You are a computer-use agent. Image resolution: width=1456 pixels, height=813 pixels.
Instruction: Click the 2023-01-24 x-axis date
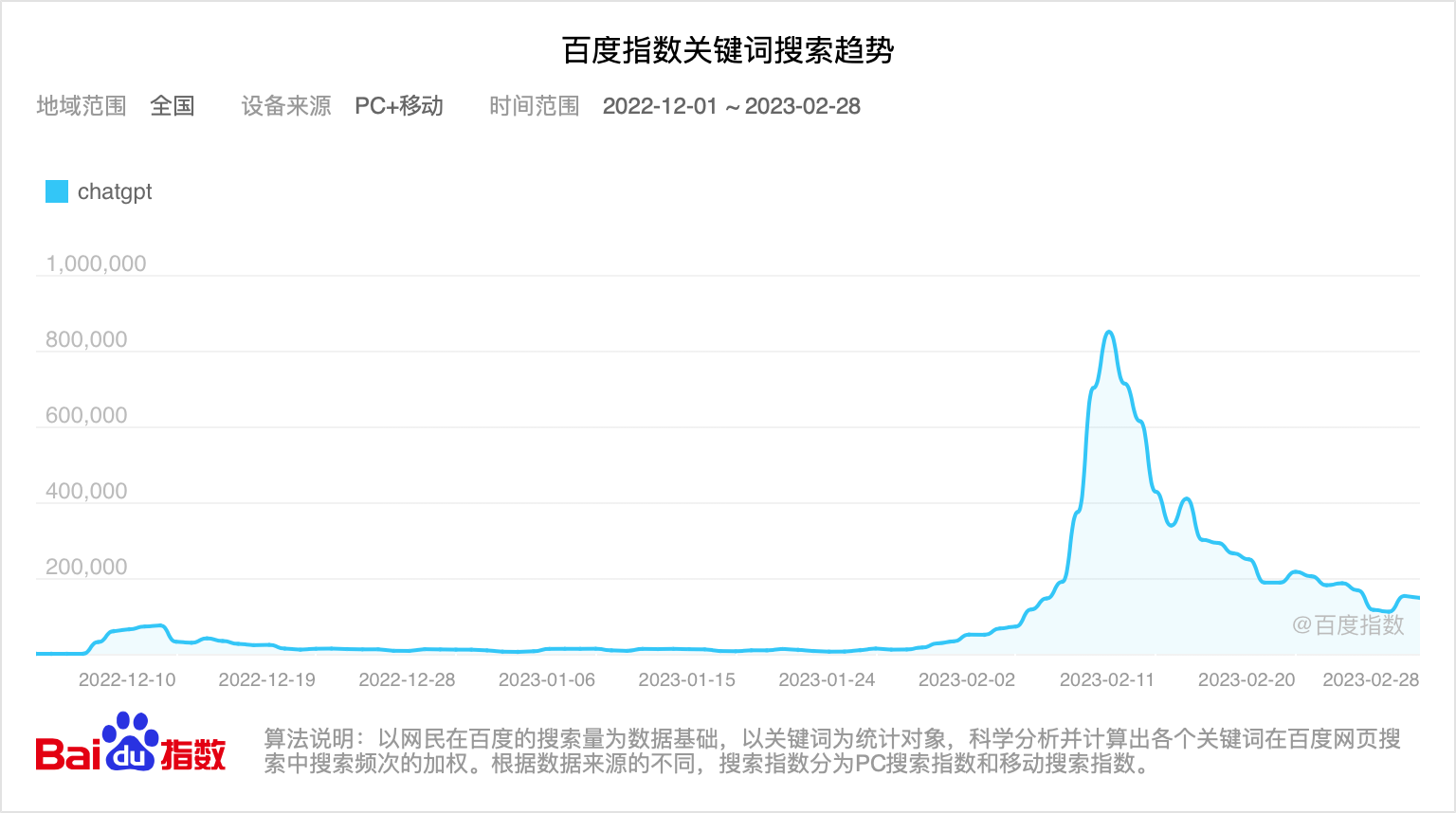coord(827,679)
